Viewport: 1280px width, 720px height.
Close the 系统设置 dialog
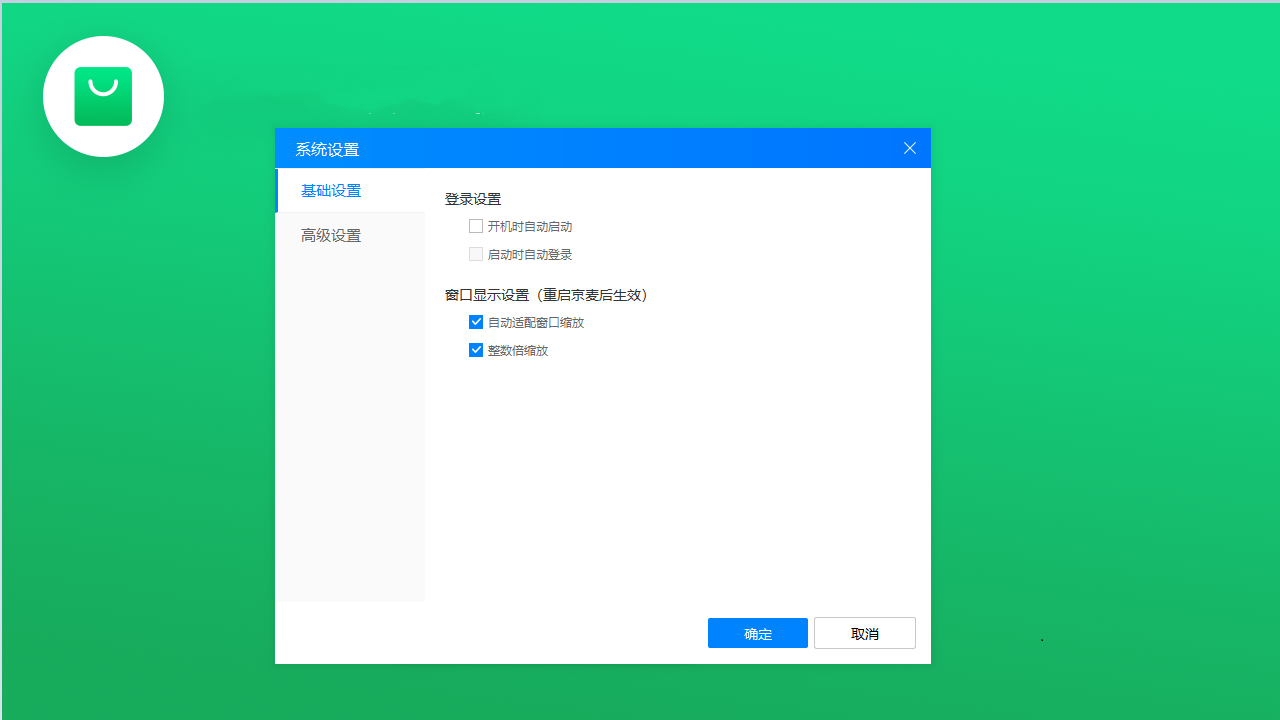click(910, 148)
